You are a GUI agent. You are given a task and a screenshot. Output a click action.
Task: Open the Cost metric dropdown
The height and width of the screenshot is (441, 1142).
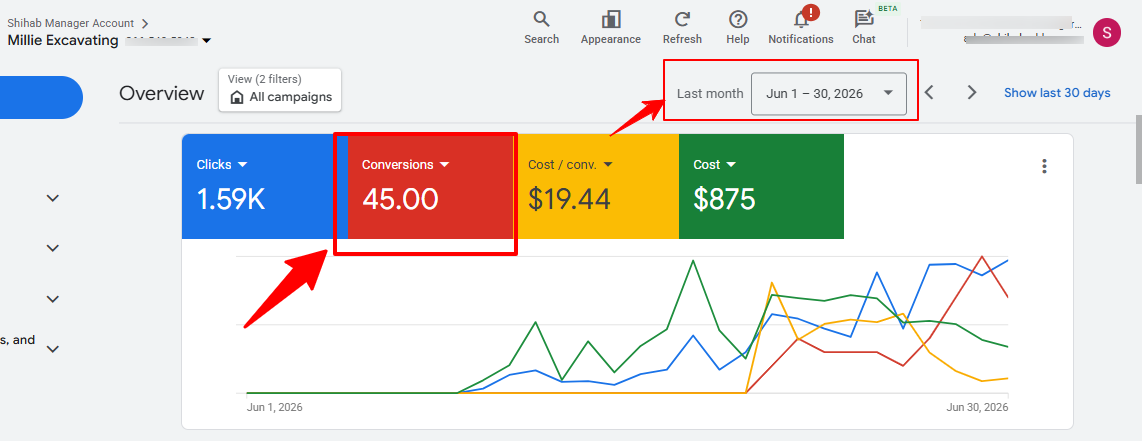pos(731,164)
